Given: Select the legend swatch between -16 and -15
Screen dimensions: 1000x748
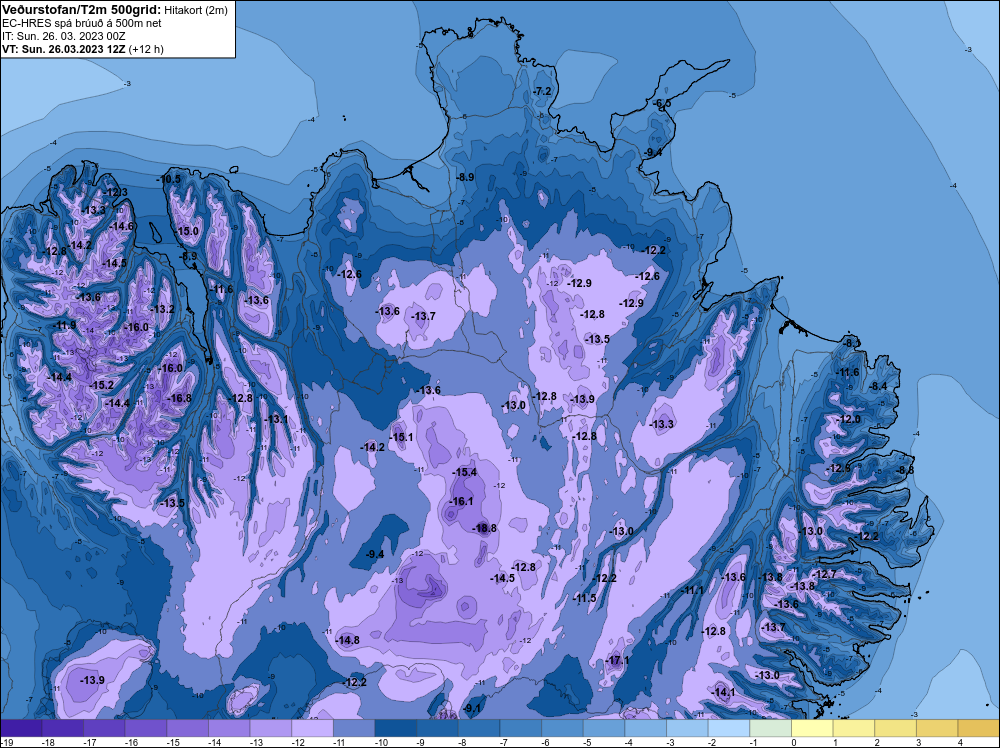Looking at the screenshot, I should [146, 728].
